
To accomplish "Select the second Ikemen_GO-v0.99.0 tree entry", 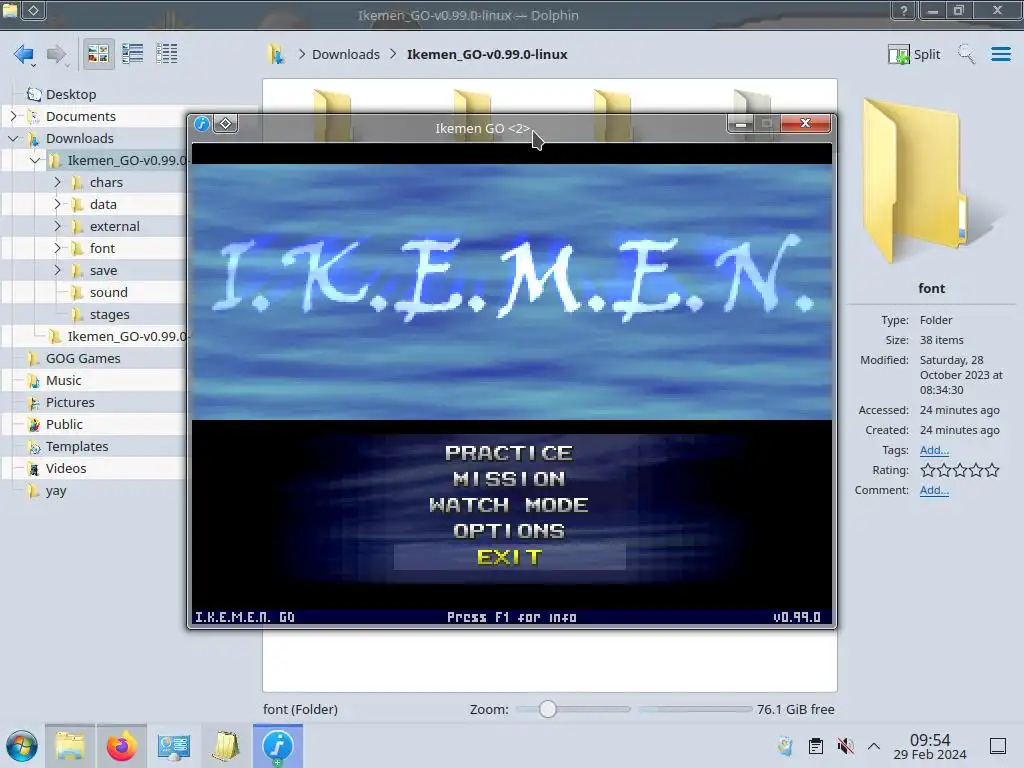I will (x=125, y=336).
